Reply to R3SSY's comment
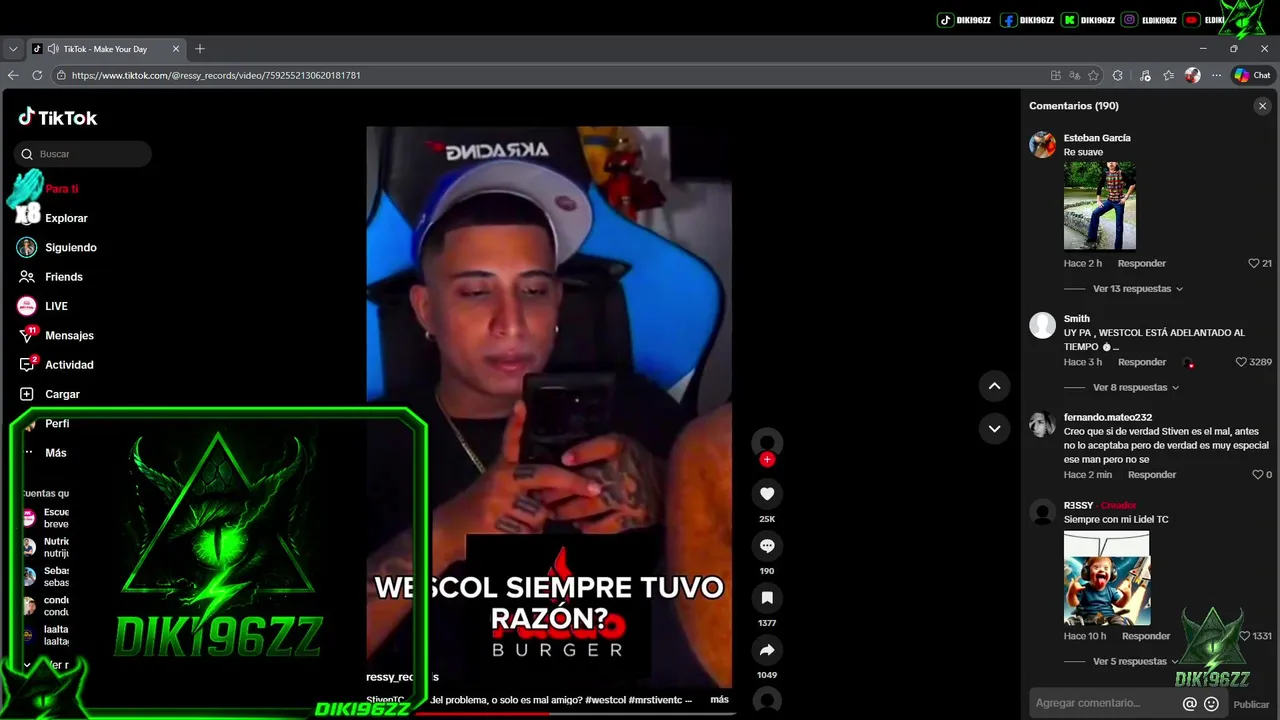The width and height of the screenshot is (1280, 720). coord(1146,636)
